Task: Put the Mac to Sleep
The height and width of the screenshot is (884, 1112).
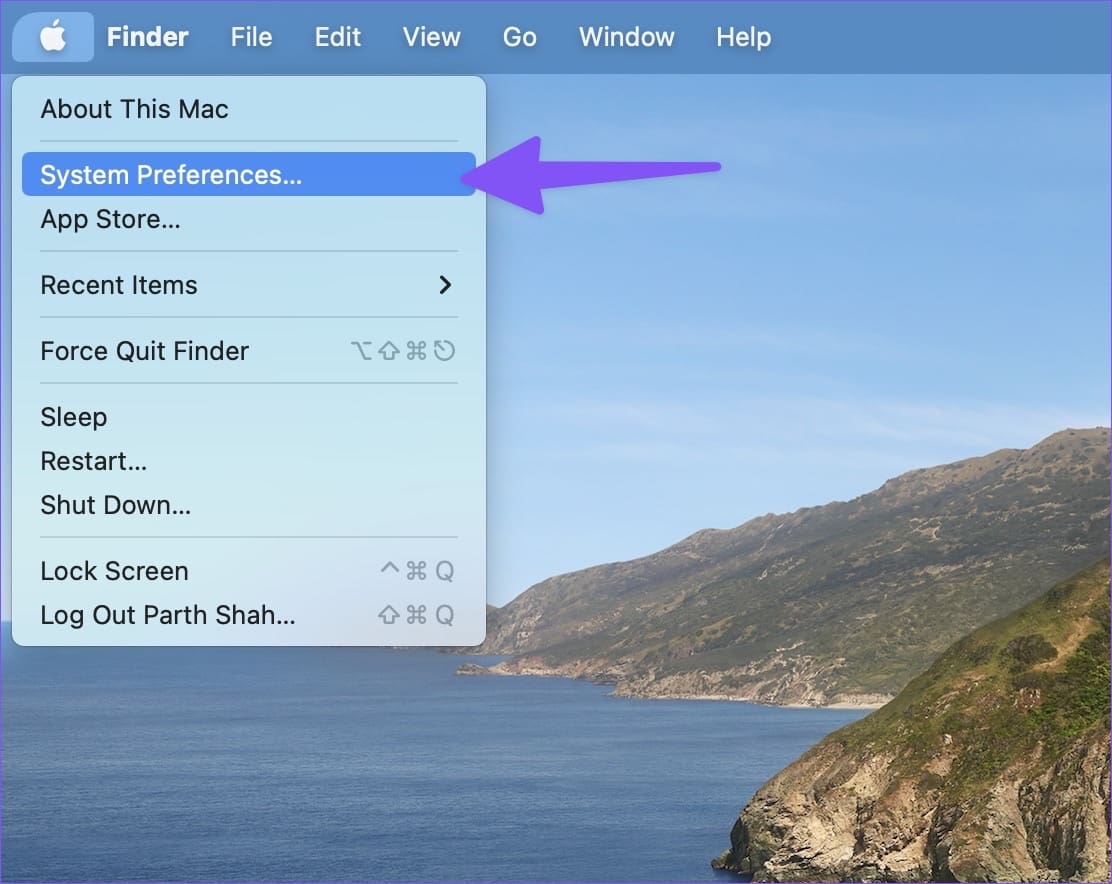Action: tap(73, 417)
